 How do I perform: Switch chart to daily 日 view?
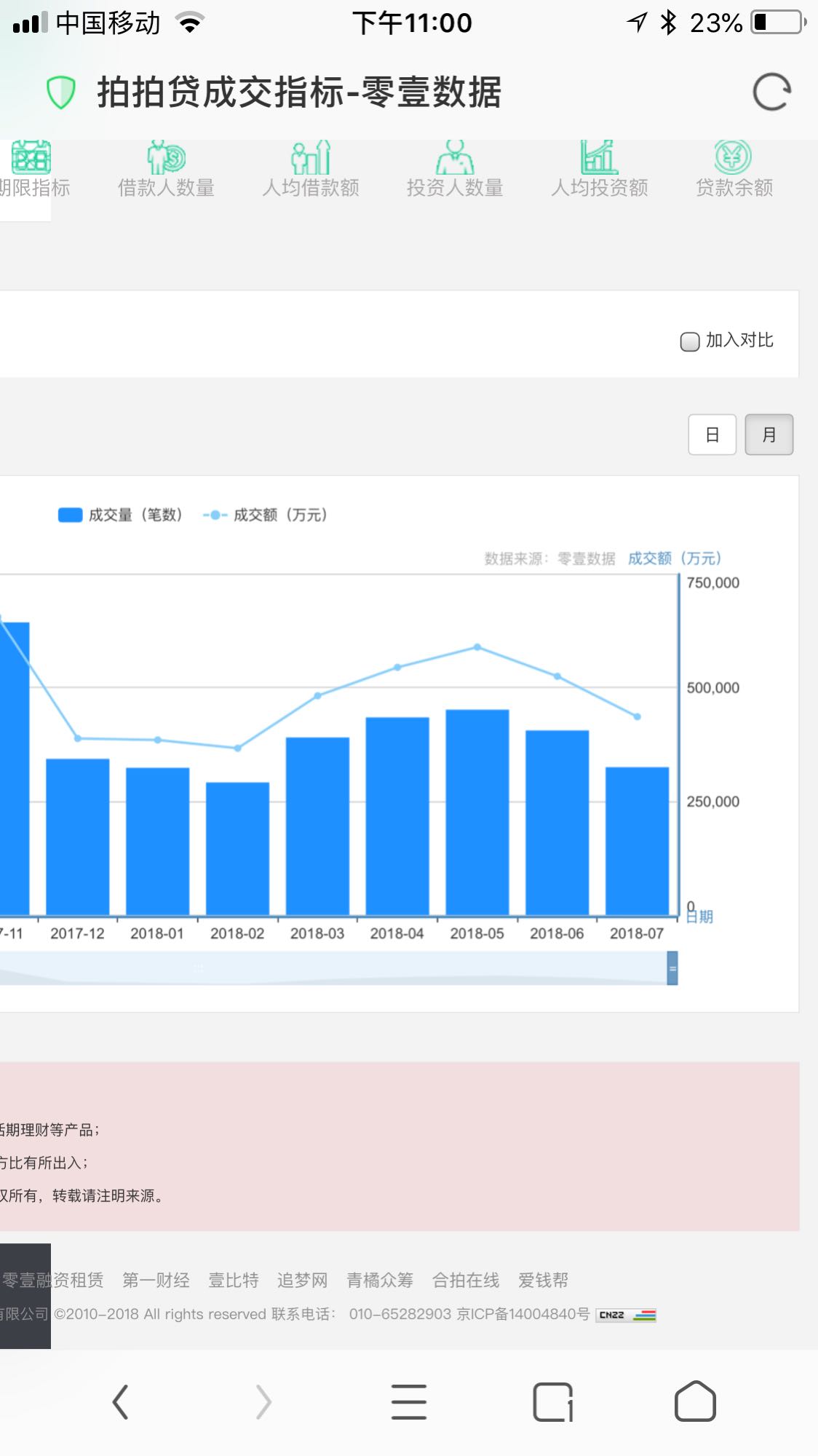coord(712,435)
